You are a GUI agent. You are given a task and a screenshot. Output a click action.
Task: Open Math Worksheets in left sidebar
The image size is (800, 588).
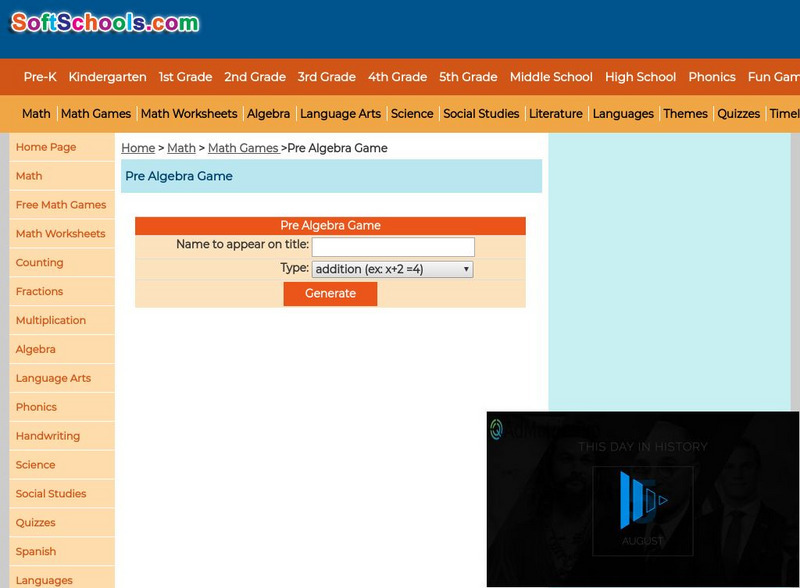pos(62,233)
